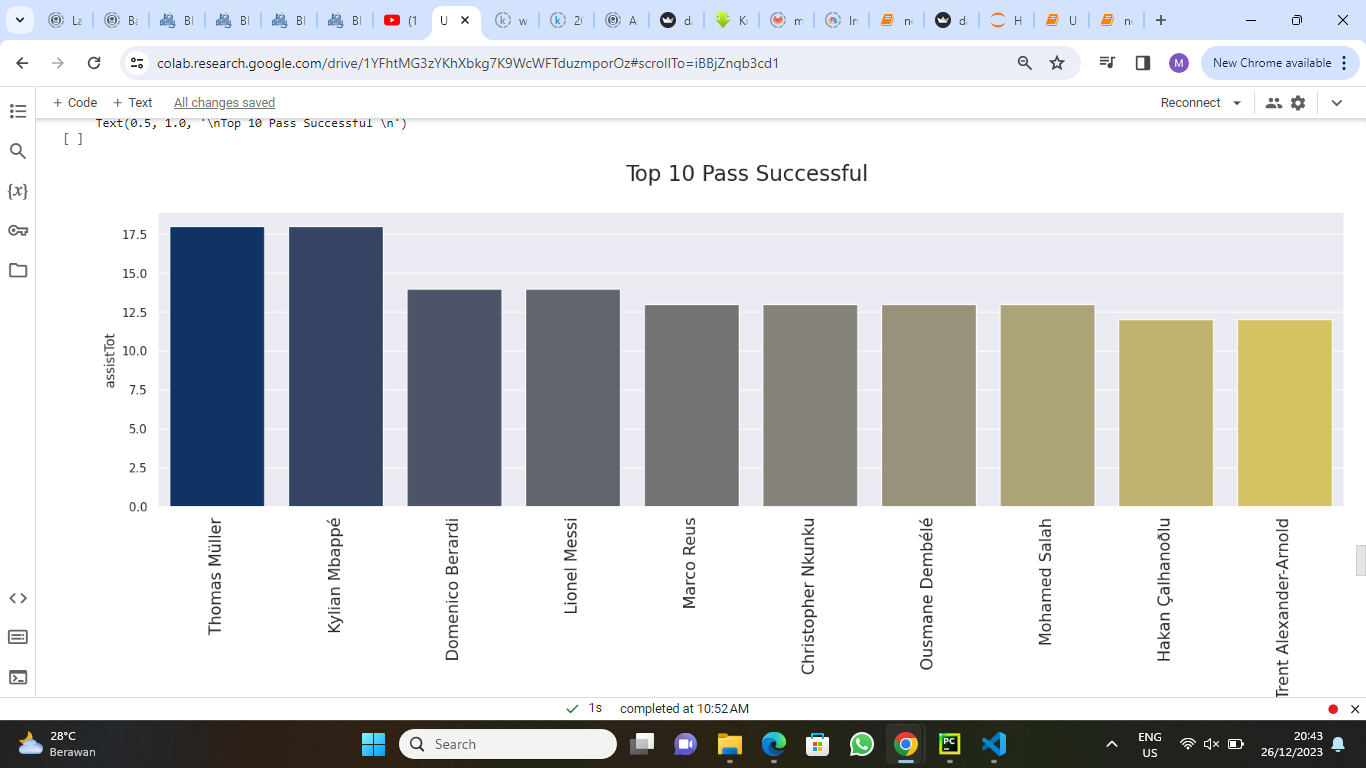Image resolution: width=1366 pixels, height=768 pixels.
Task: Click the All changes saved link
Action: (x=224, y=103)
